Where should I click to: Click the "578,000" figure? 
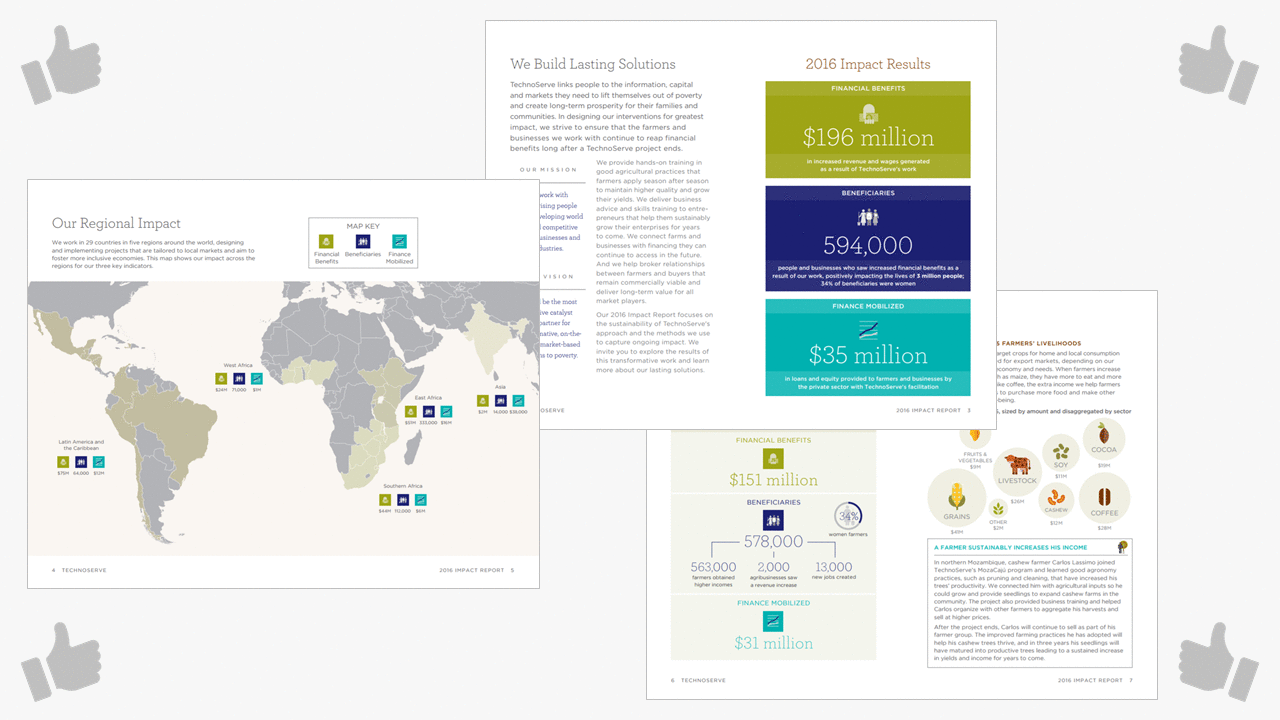[x=773, y=541]
